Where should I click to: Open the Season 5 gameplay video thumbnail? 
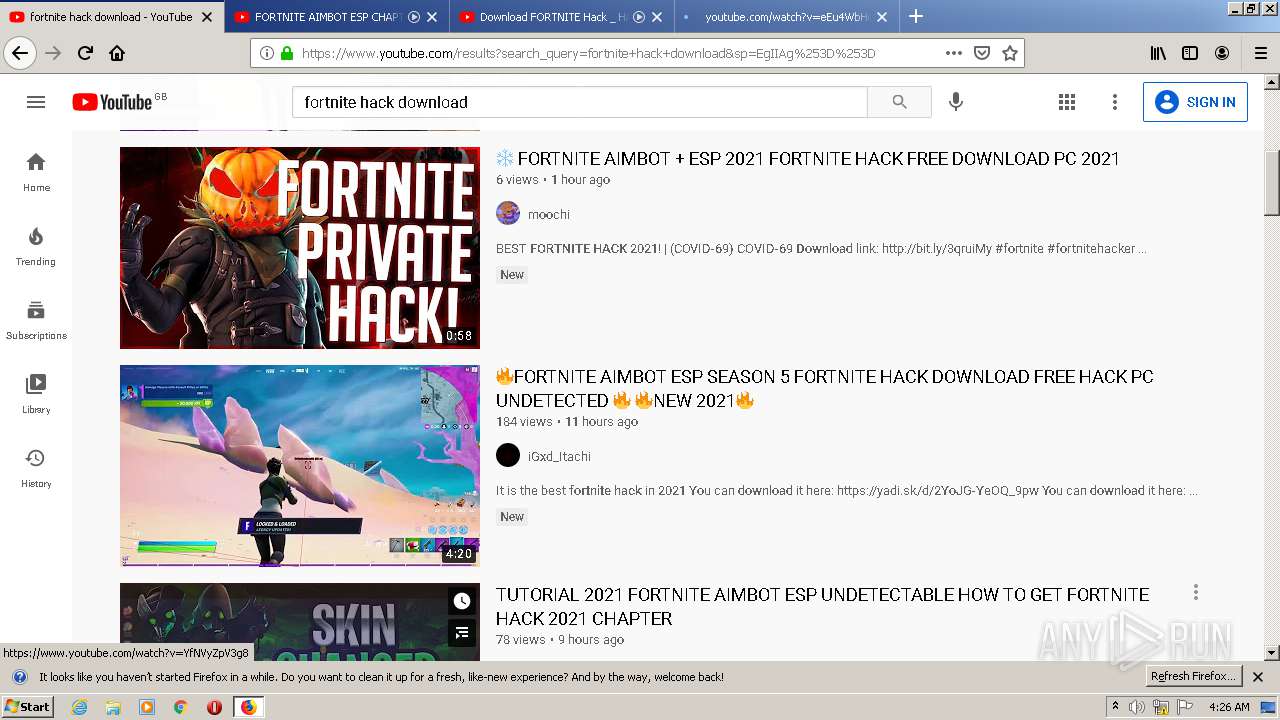[300, 466]
